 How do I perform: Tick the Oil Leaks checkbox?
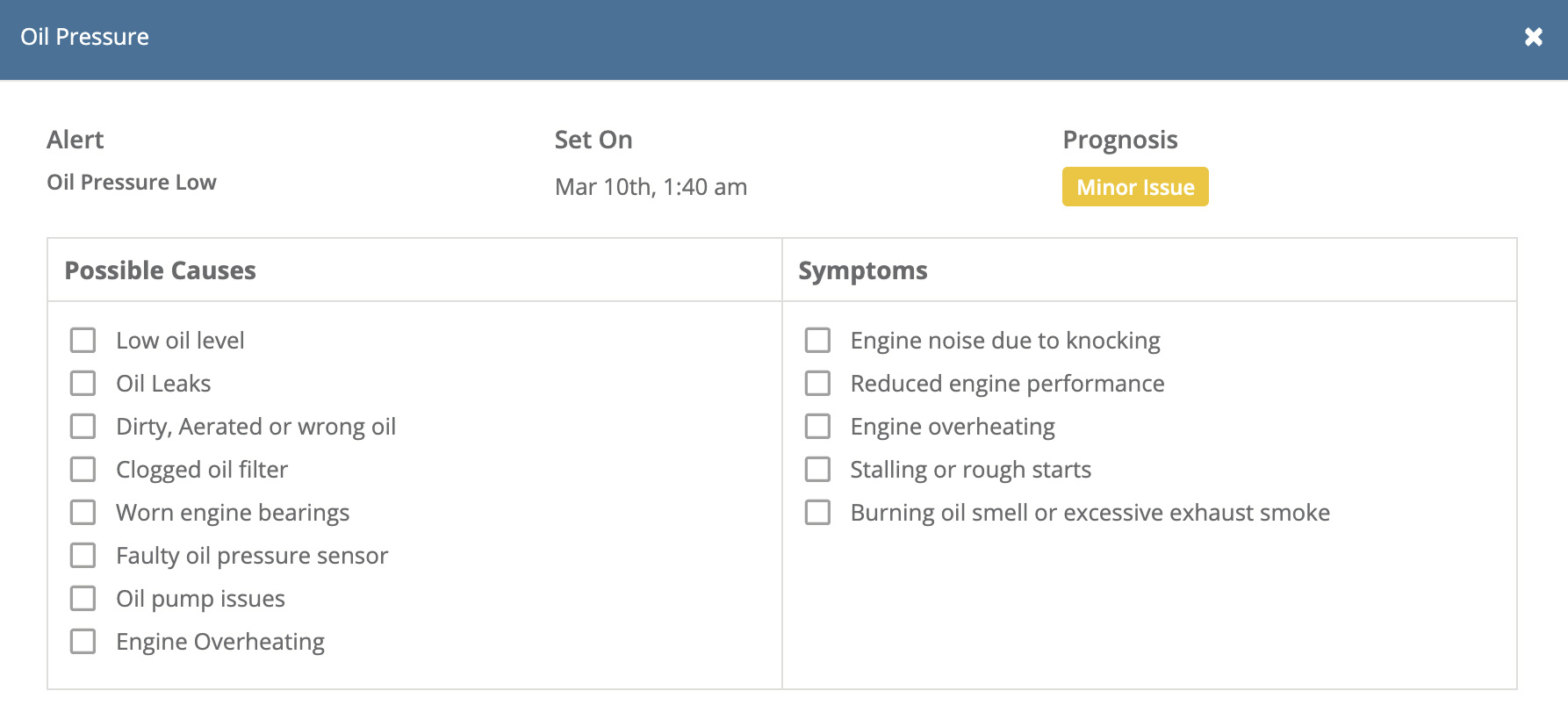pyautogui.click(x=83, y=384)
